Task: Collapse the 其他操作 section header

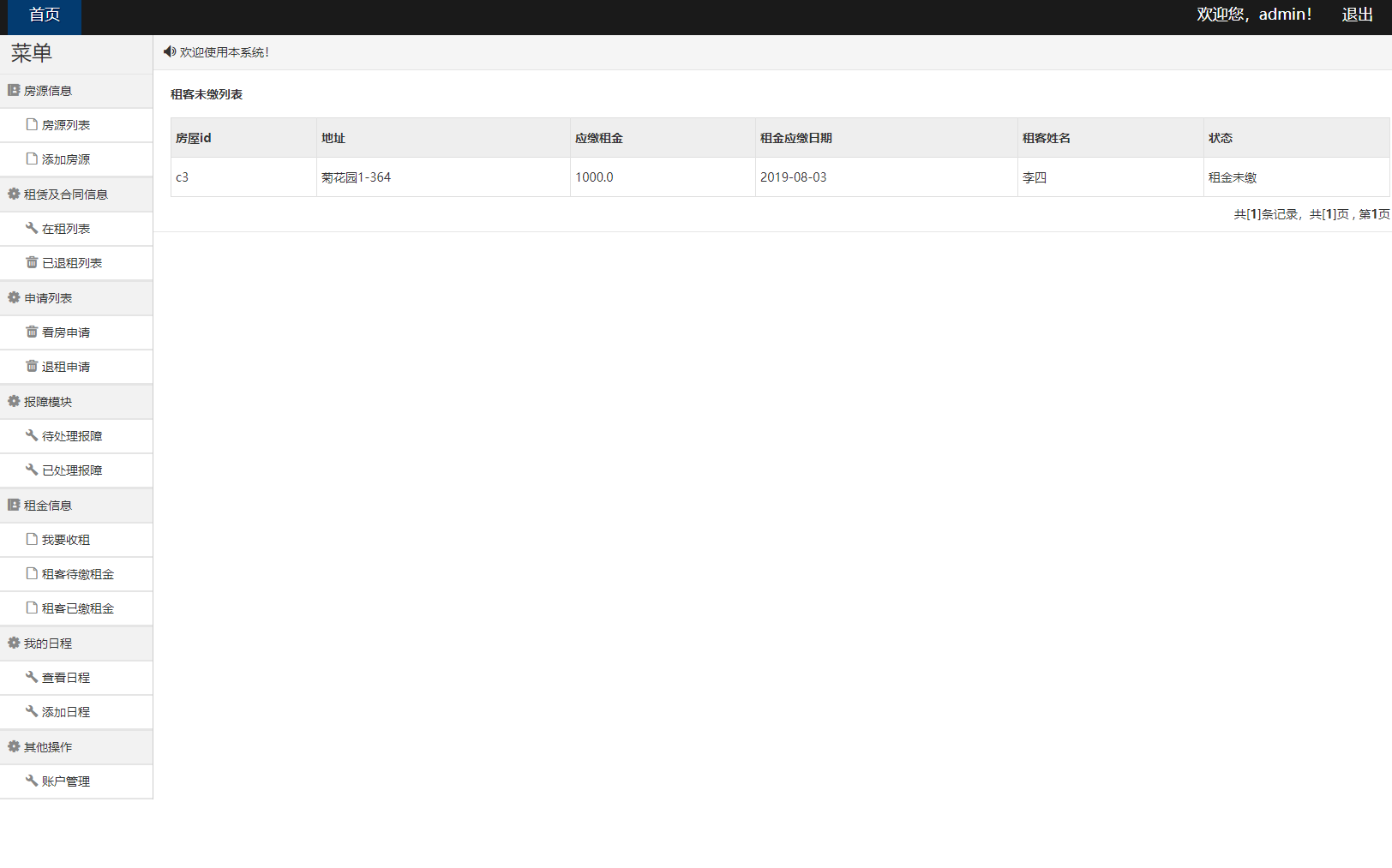Action: pyautogui.click(x=76, y=747)
